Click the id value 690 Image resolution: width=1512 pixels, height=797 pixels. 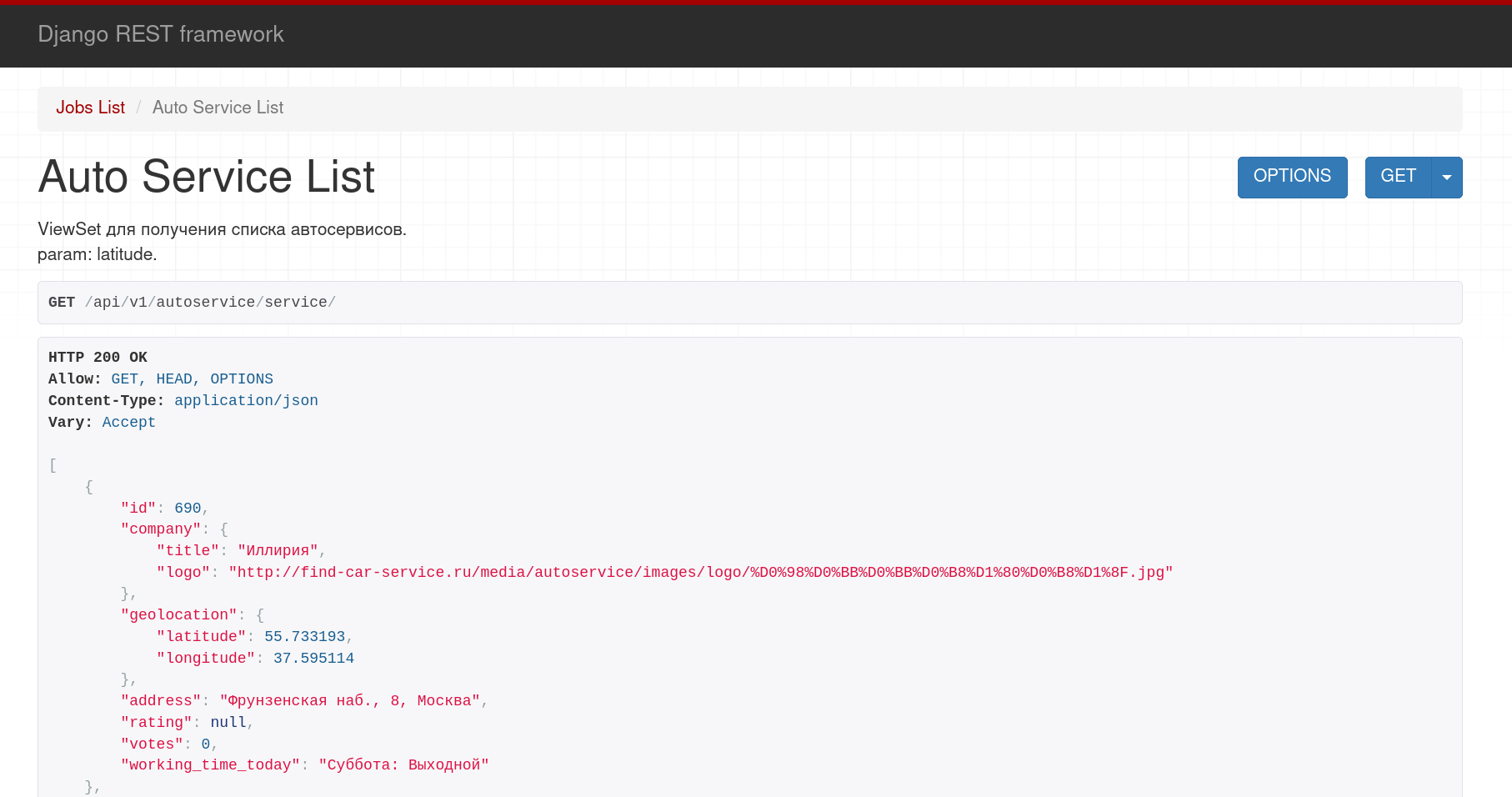[188, 509]
